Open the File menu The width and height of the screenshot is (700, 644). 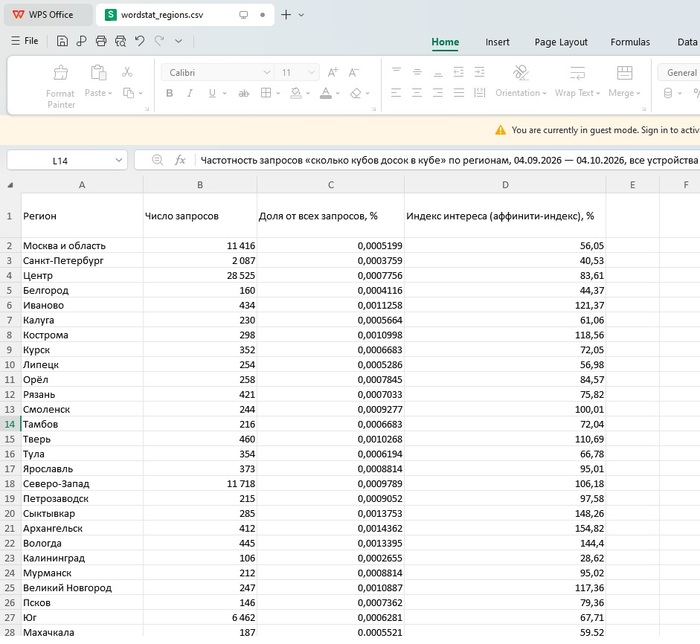25,41
